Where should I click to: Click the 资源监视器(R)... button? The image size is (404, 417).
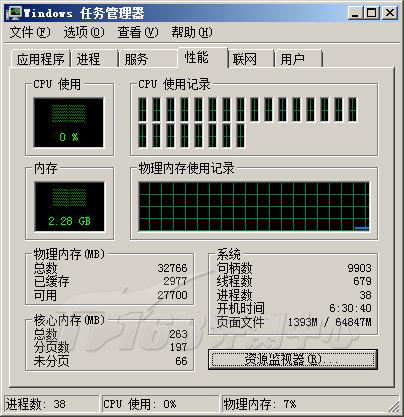[293, 359]
